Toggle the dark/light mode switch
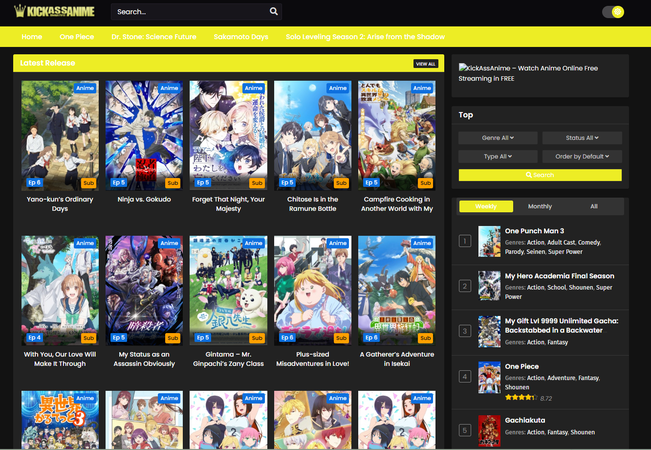 tap(613, 12)
